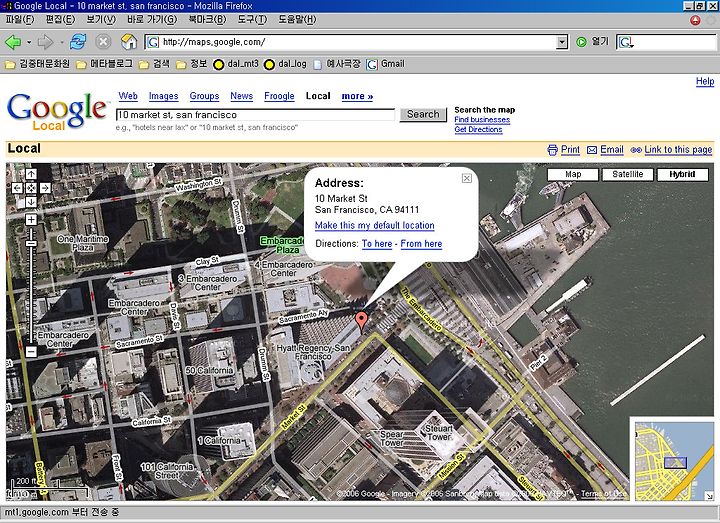
Task: Click the Email link with envelope icon
Action: coord(605,150)
